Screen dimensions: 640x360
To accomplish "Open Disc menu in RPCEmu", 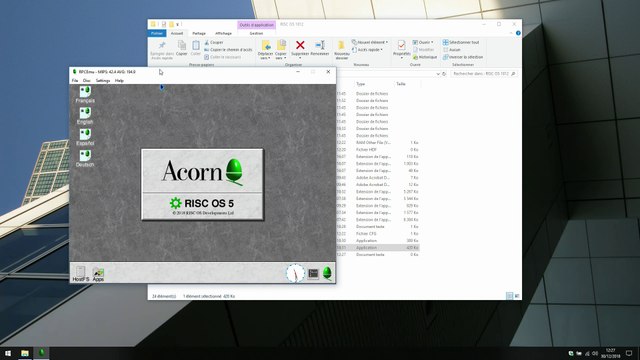I will click(87, 81).
